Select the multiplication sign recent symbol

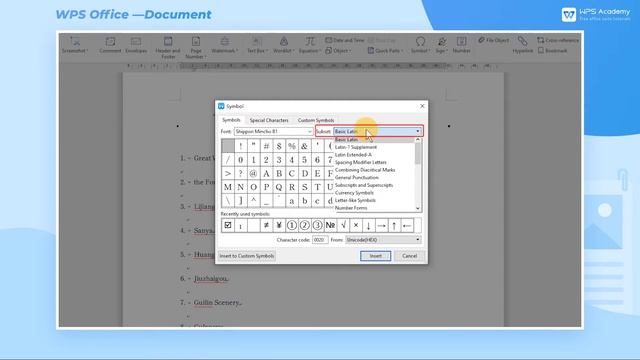point(356,225)
